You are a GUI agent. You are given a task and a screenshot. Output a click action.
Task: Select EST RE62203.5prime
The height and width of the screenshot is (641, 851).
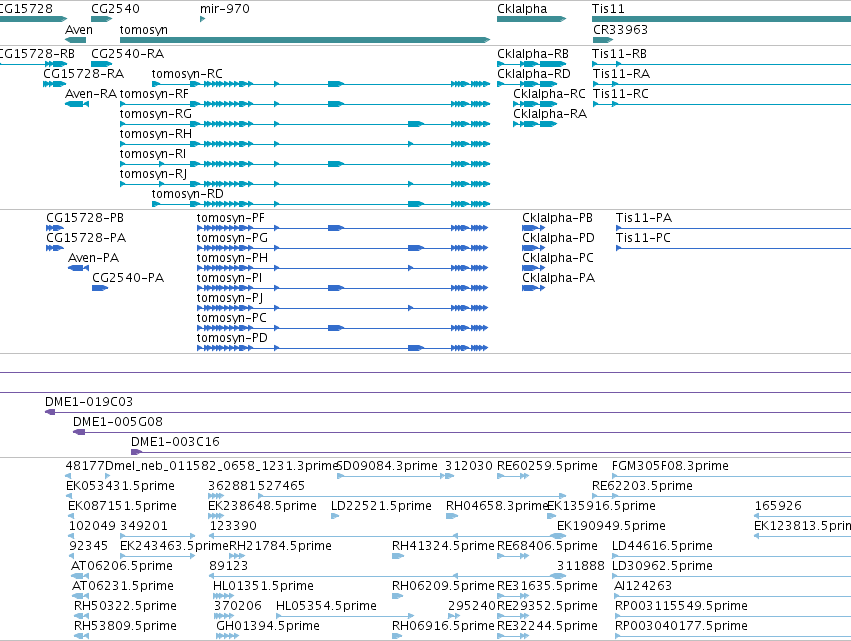(x=722, y=496)
